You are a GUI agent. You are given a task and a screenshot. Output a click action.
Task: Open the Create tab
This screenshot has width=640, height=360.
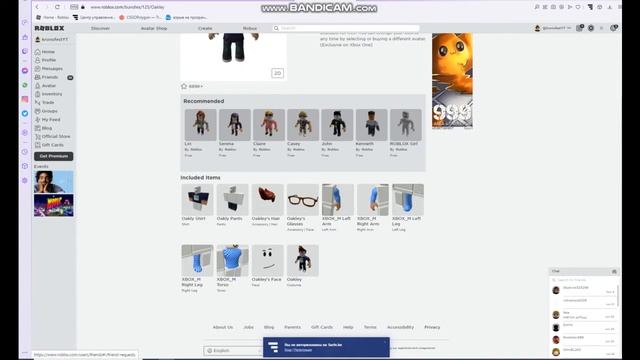pos(205,28)
